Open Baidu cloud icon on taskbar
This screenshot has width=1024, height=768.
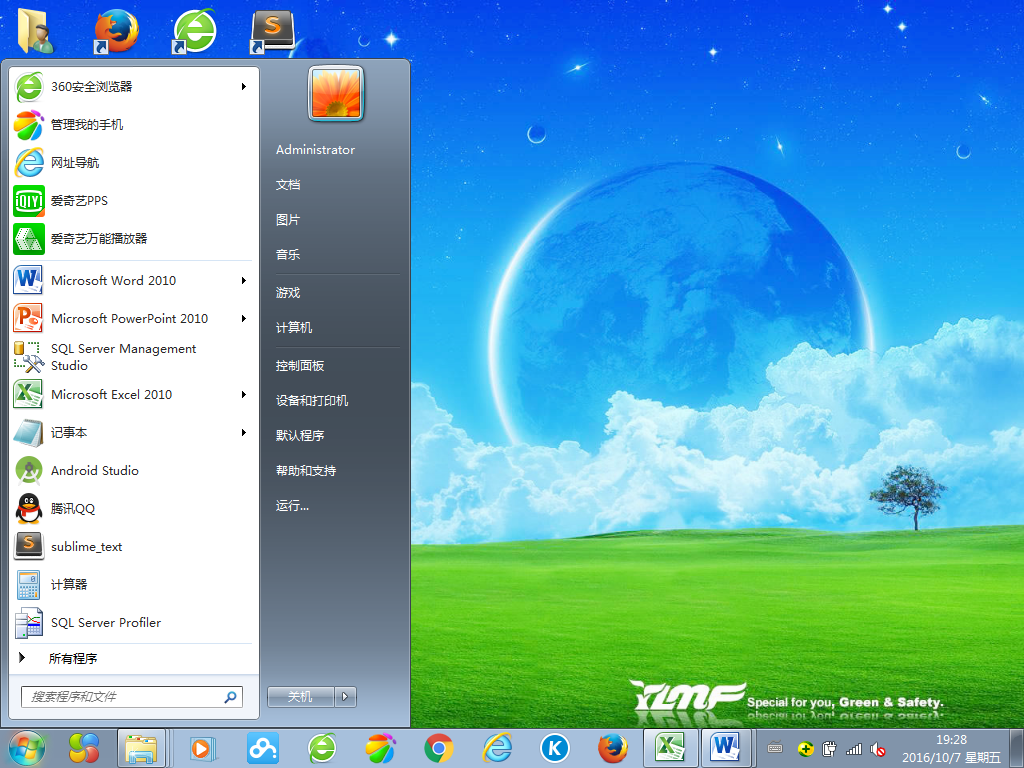(263, 748)
